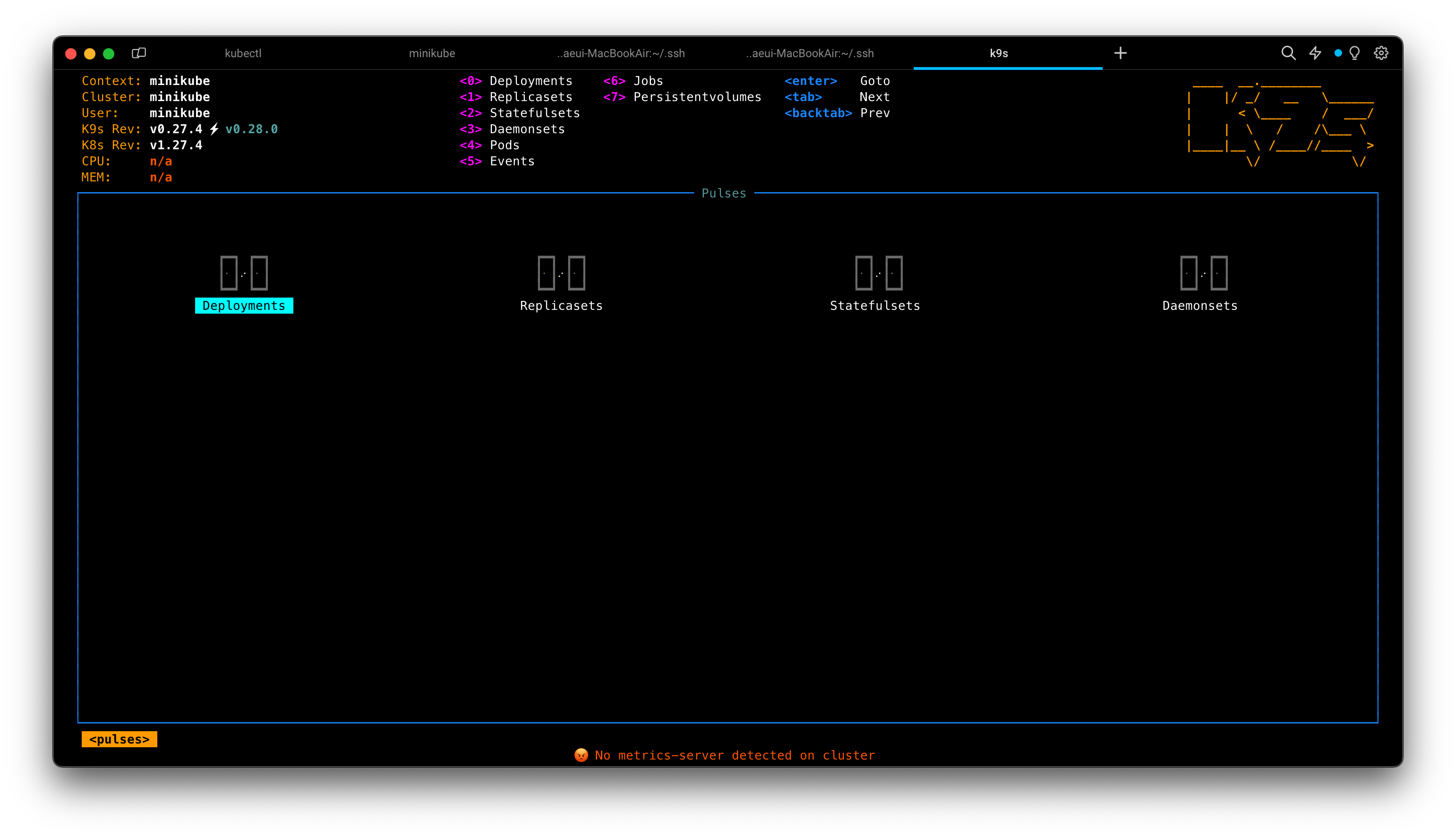This screenshot has width=1456, height=837.
Task: Switch to the kubectl tab
Action: [242, 53]
